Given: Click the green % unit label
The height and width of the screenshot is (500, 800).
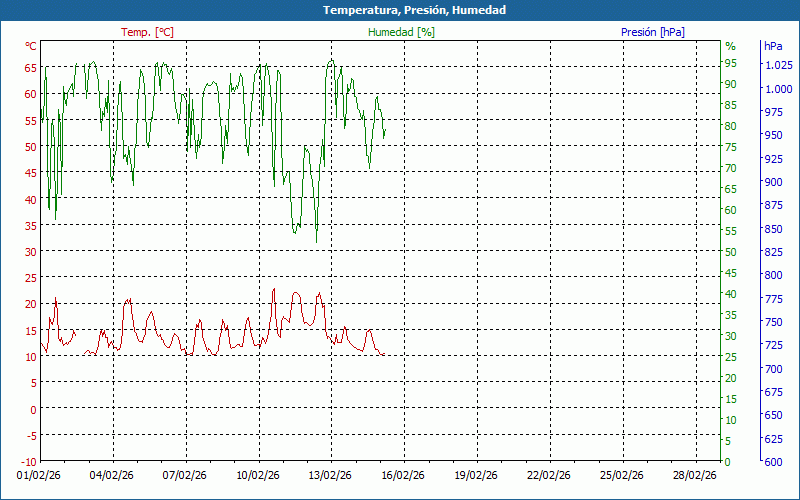Looking at the screenshot, I should click(x=730, y=46).
